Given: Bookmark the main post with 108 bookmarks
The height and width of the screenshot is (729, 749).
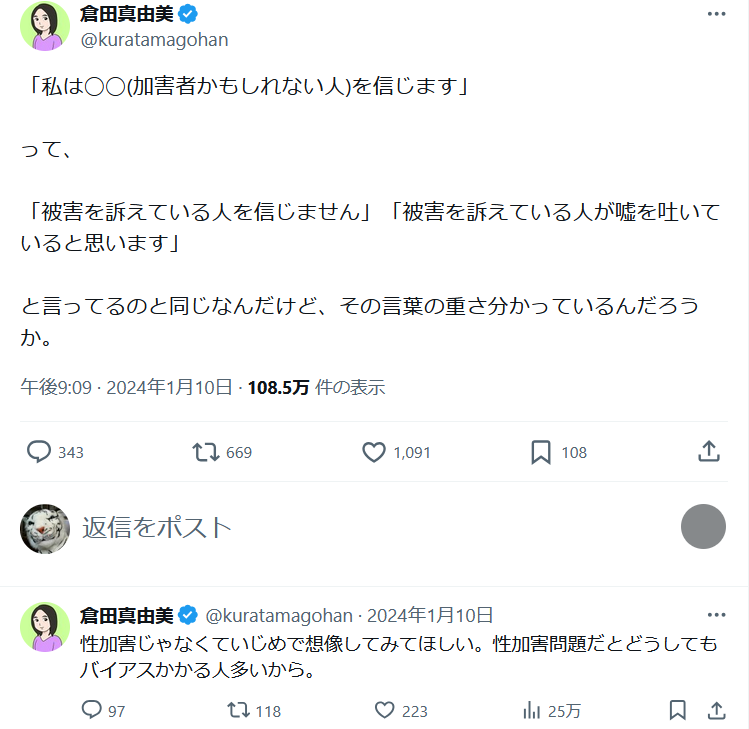Looking at the screenshot, I should pos(541,452).
